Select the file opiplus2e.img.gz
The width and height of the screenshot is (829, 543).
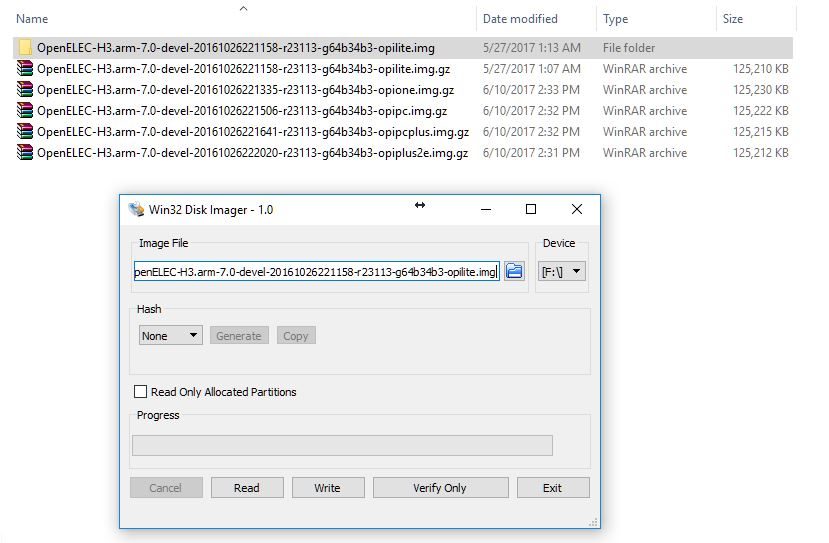point(252,153)
